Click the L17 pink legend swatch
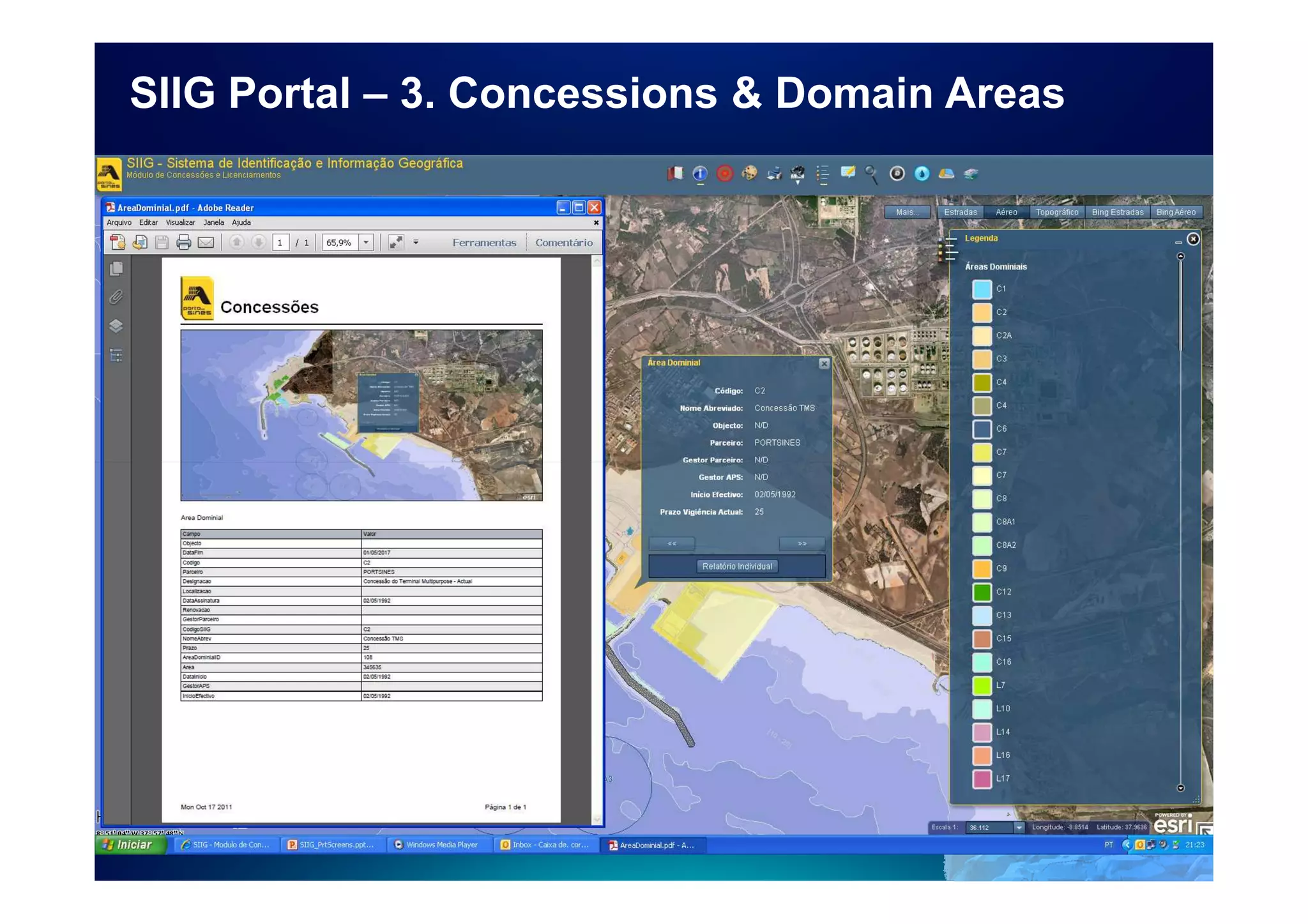Image resolution: width=1308 pixels, height=924 pixels. coord(982,779)
